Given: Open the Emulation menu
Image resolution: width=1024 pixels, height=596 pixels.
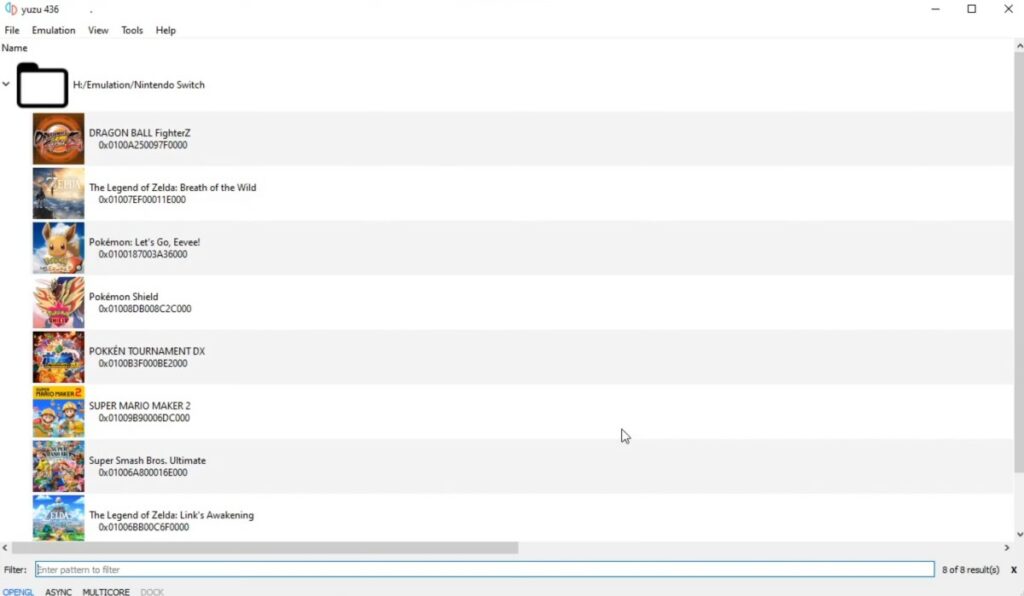Looking at the screenshot, I should [x=53, y=30].
